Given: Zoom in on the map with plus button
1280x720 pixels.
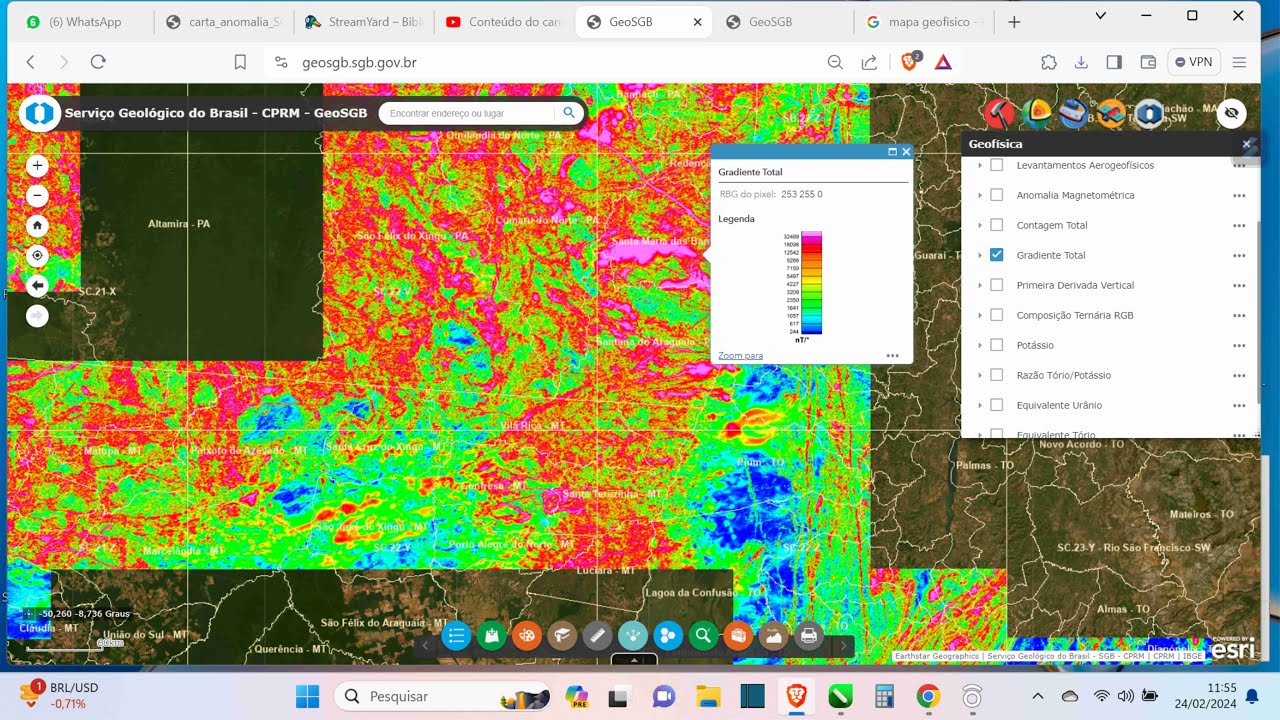Looking at the screenshot, I should [x=37, y=166].
